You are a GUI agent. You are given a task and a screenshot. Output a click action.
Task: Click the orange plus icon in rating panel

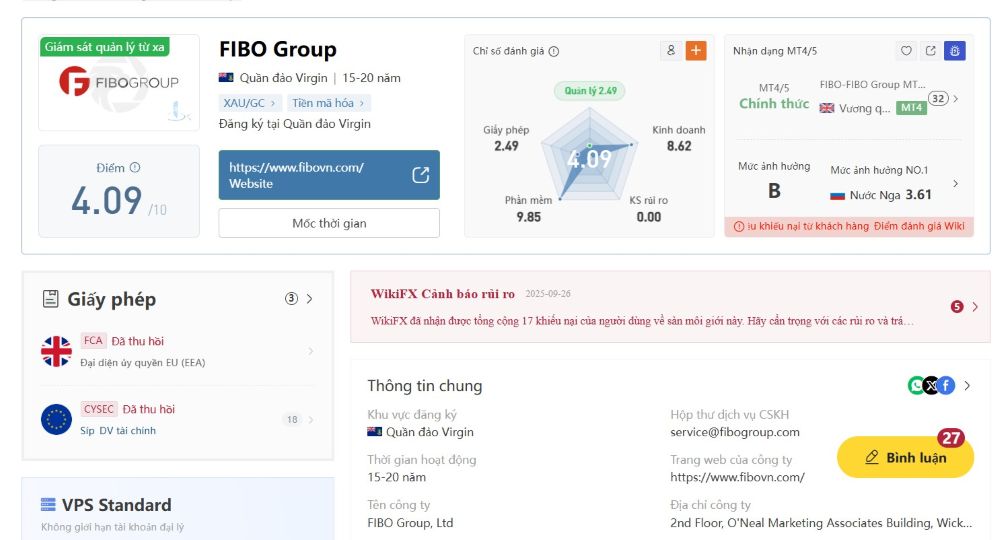point(696,51)
